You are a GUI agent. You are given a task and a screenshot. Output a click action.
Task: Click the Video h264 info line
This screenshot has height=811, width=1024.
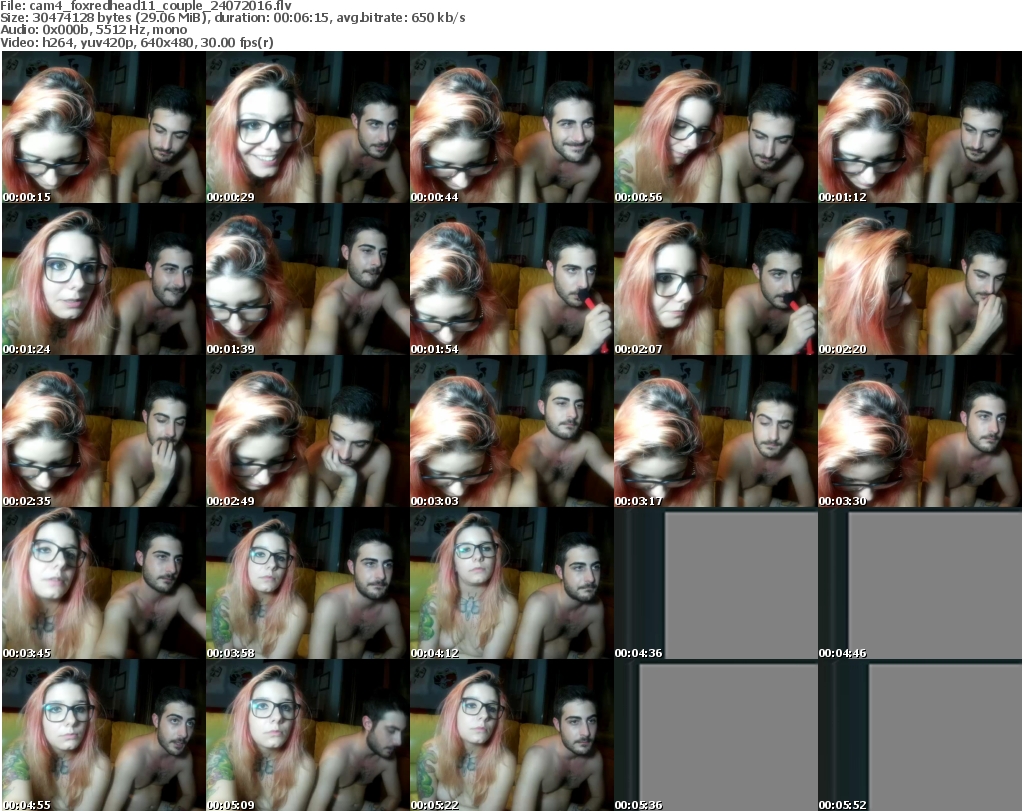coord(137,42)
